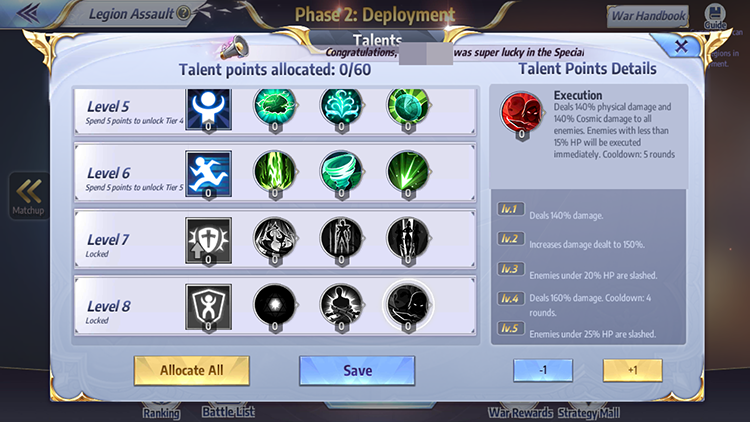Select the Level 6 running figure talent icon
Viewport: 750px width, 422px height.
(209, 174)
